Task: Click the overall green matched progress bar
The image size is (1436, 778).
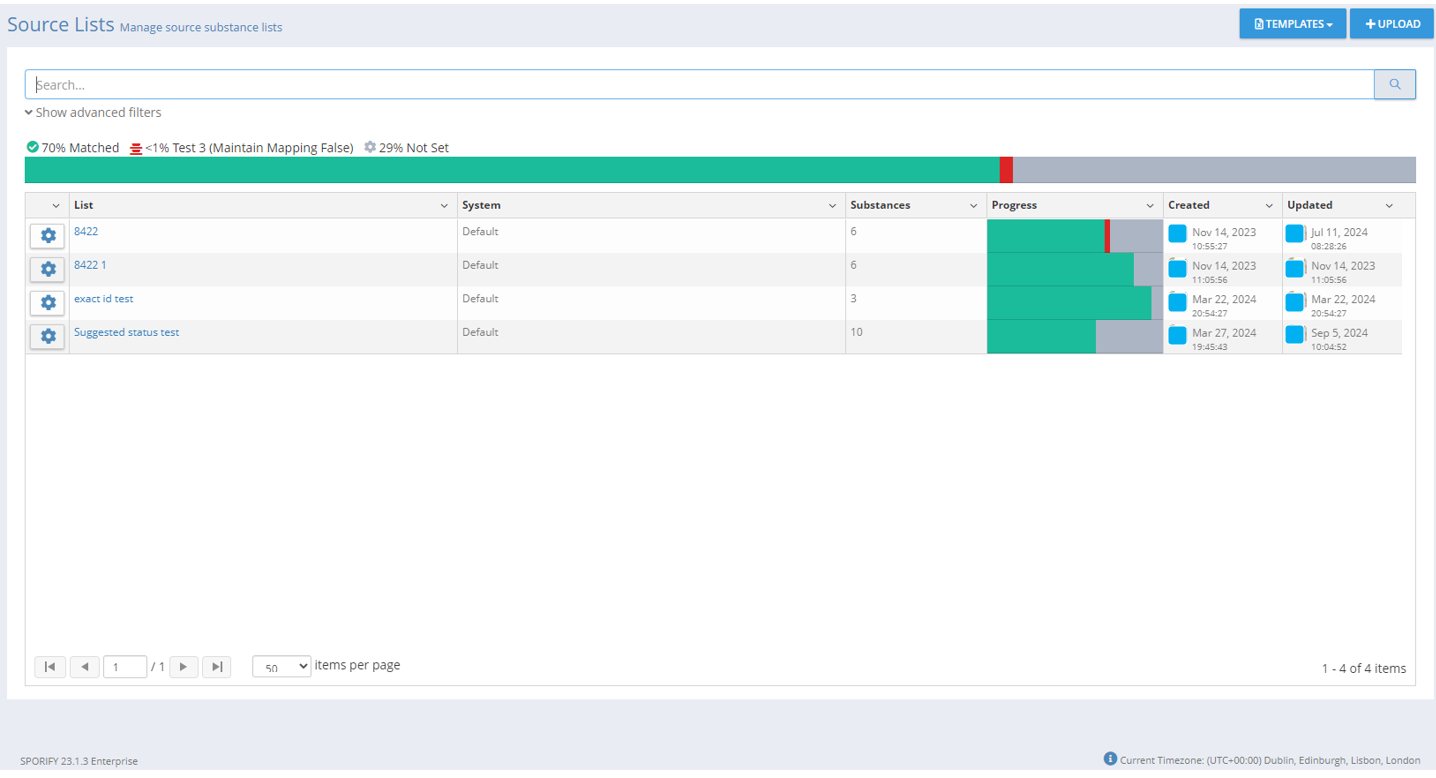Action: click(511, 170)
